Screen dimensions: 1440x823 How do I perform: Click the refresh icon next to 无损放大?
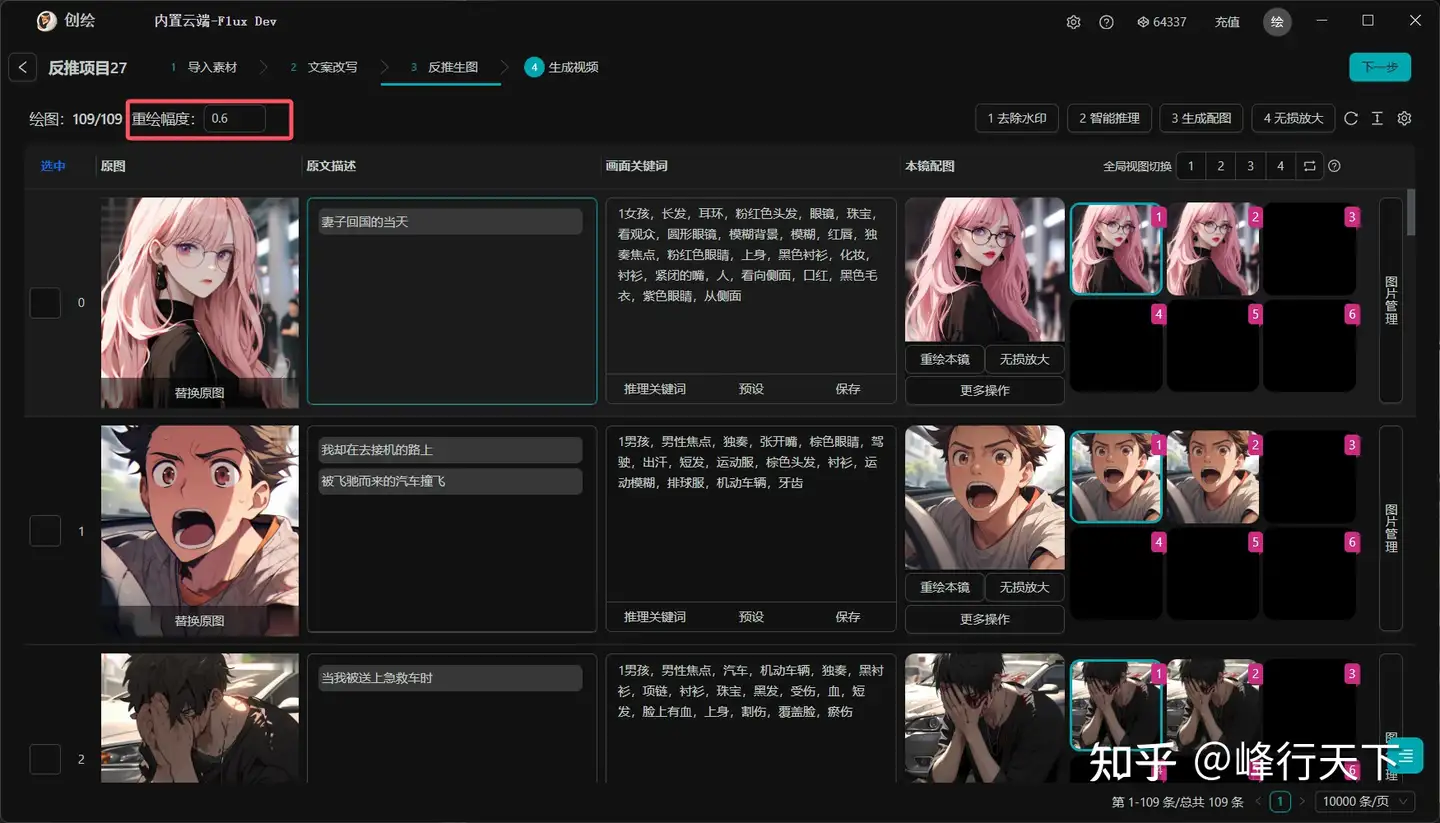pos(1351,118)
